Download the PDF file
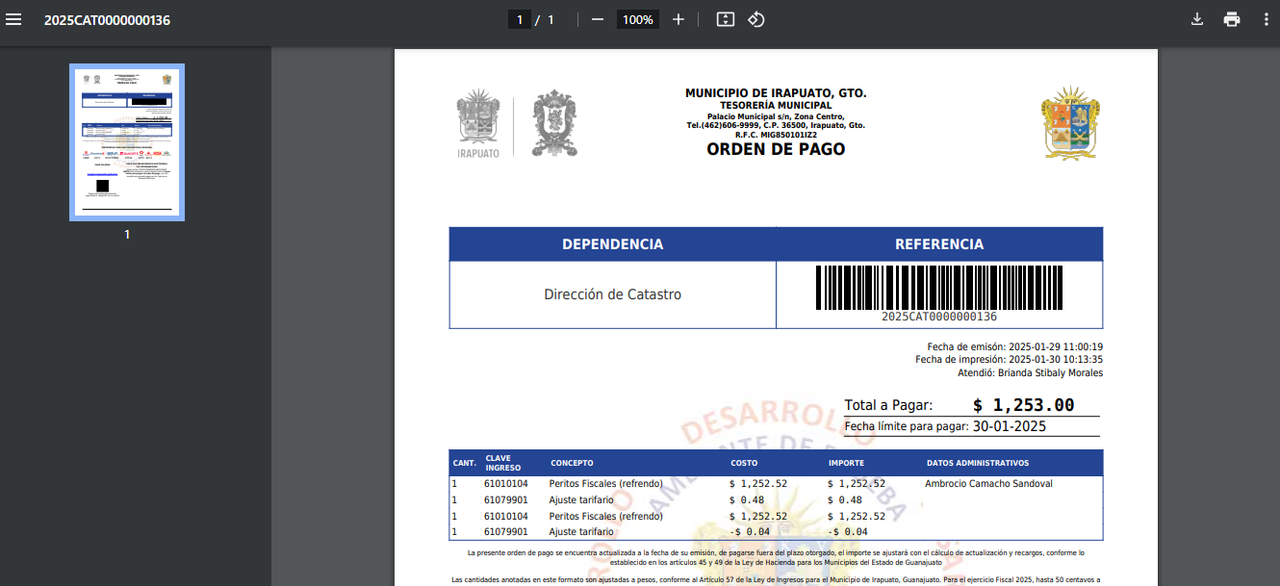 point(1196,19)
